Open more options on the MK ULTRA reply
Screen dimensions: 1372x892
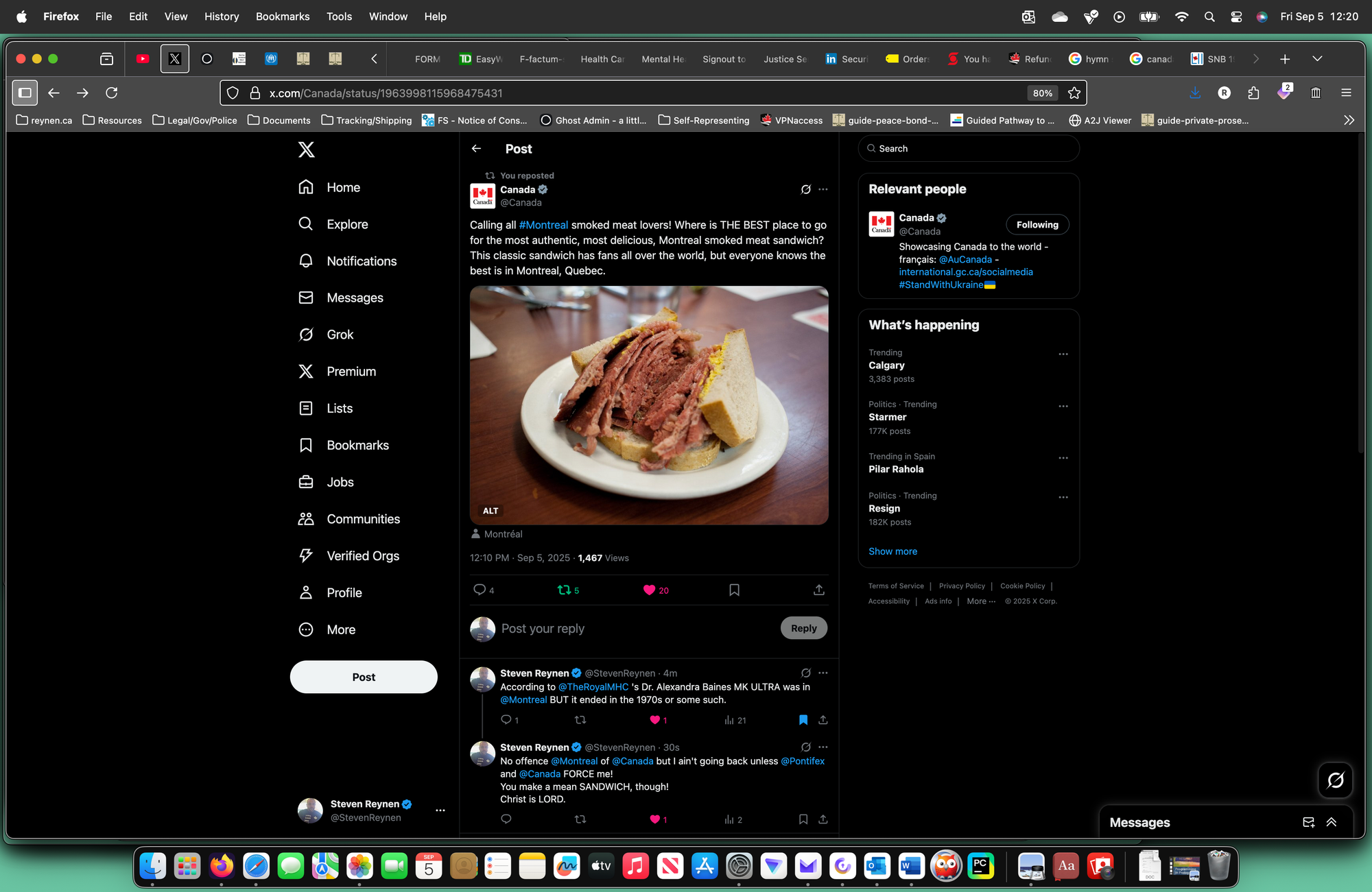pos(823,673)
